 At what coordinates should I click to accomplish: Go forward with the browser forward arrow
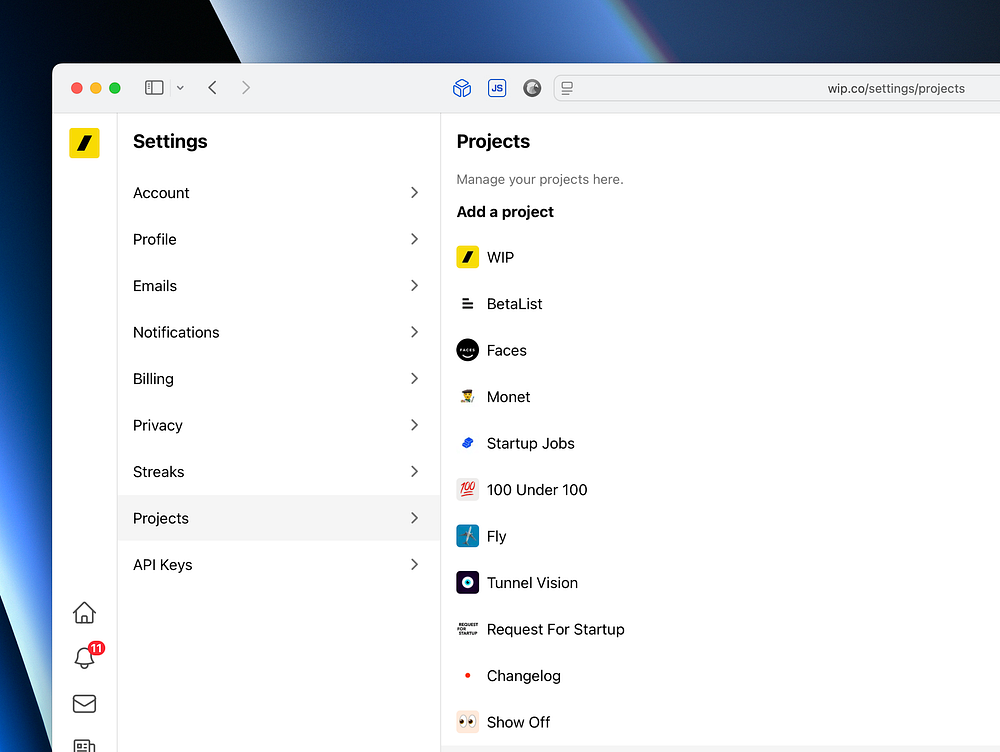pyautogui.click(x=246, y=87)
